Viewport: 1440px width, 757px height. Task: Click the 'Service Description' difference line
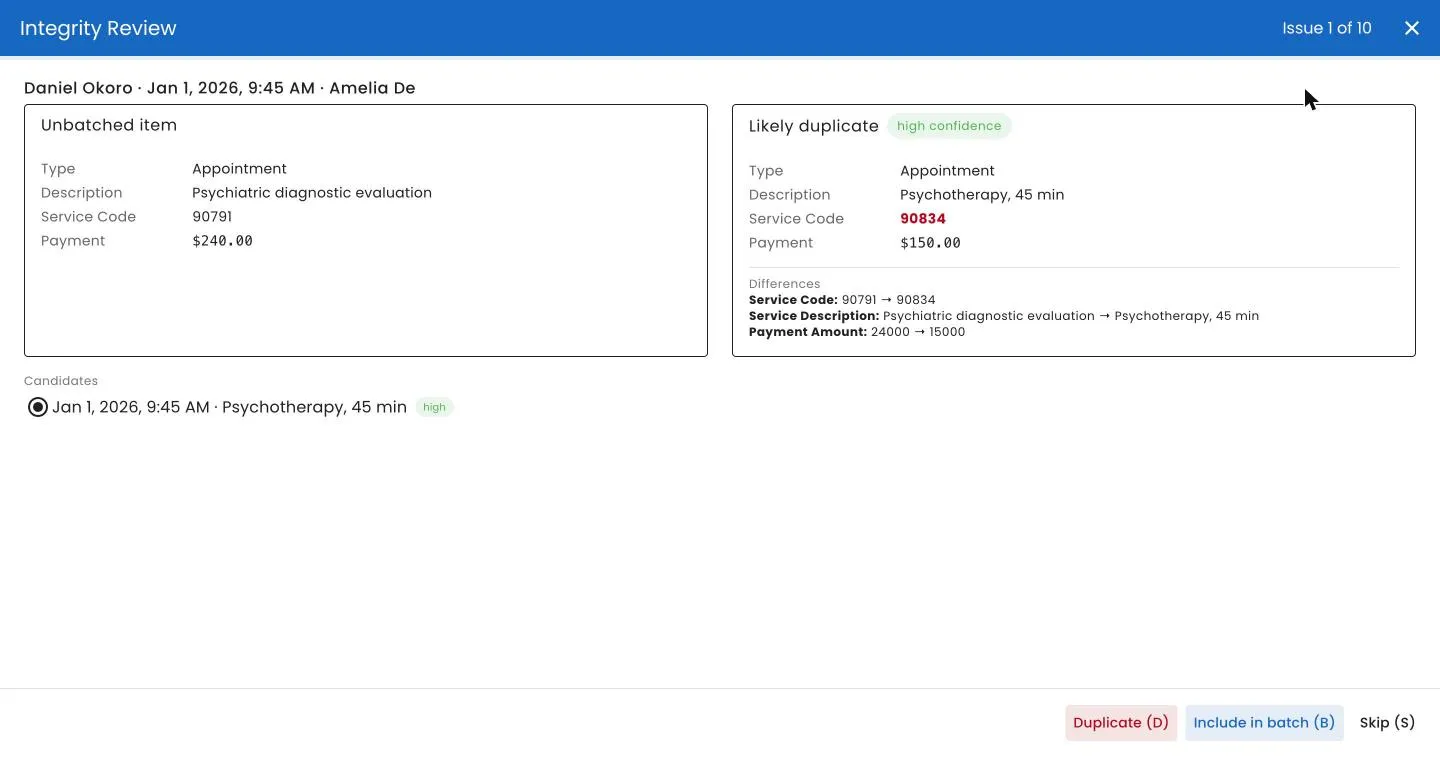coord(1004,316)
